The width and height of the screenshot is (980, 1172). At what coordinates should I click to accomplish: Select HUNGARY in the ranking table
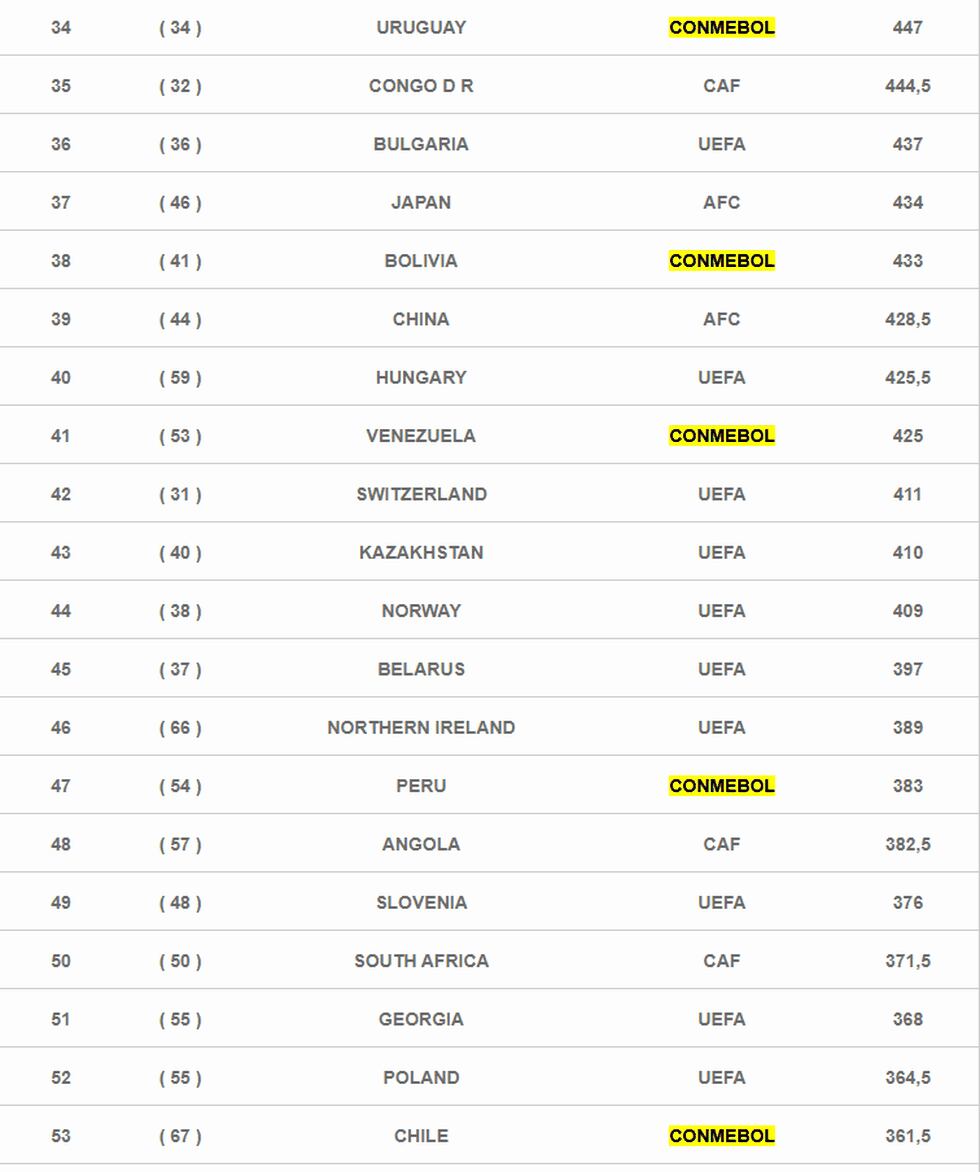click(x=421, y=378)
